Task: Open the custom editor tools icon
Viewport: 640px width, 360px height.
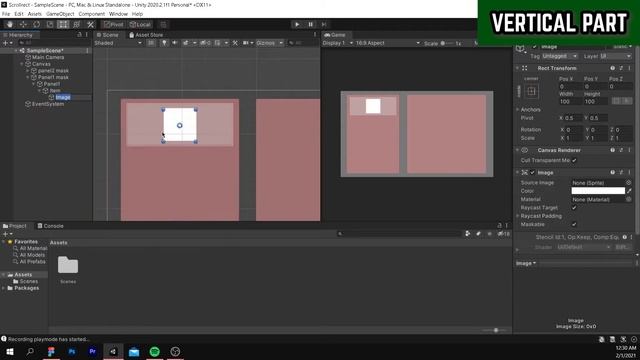Action: (x=90, y=24)
